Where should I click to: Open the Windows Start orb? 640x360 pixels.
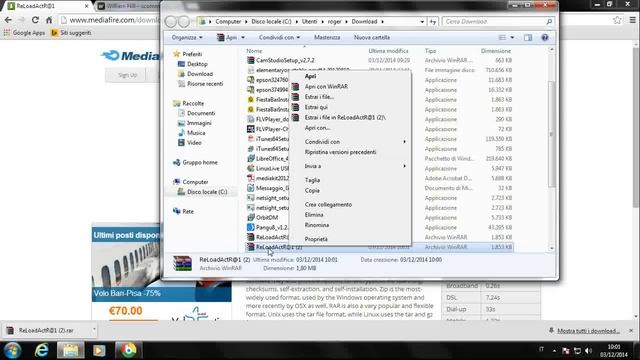13,350
